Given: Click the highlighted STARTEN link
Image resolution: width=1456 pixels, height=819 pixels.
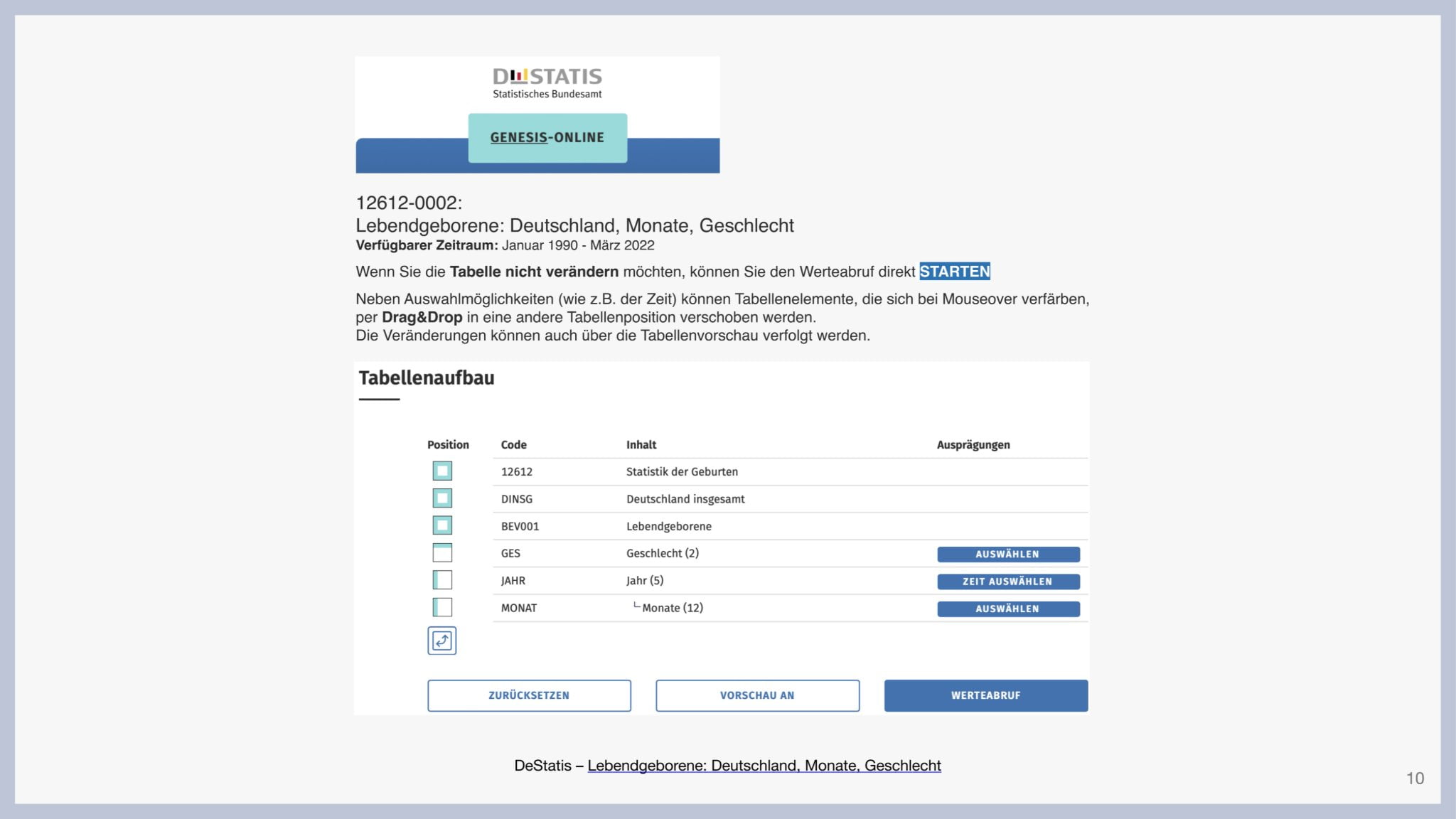Looking at the screenshot, I should pyautogui.click(x=954, y=272).
